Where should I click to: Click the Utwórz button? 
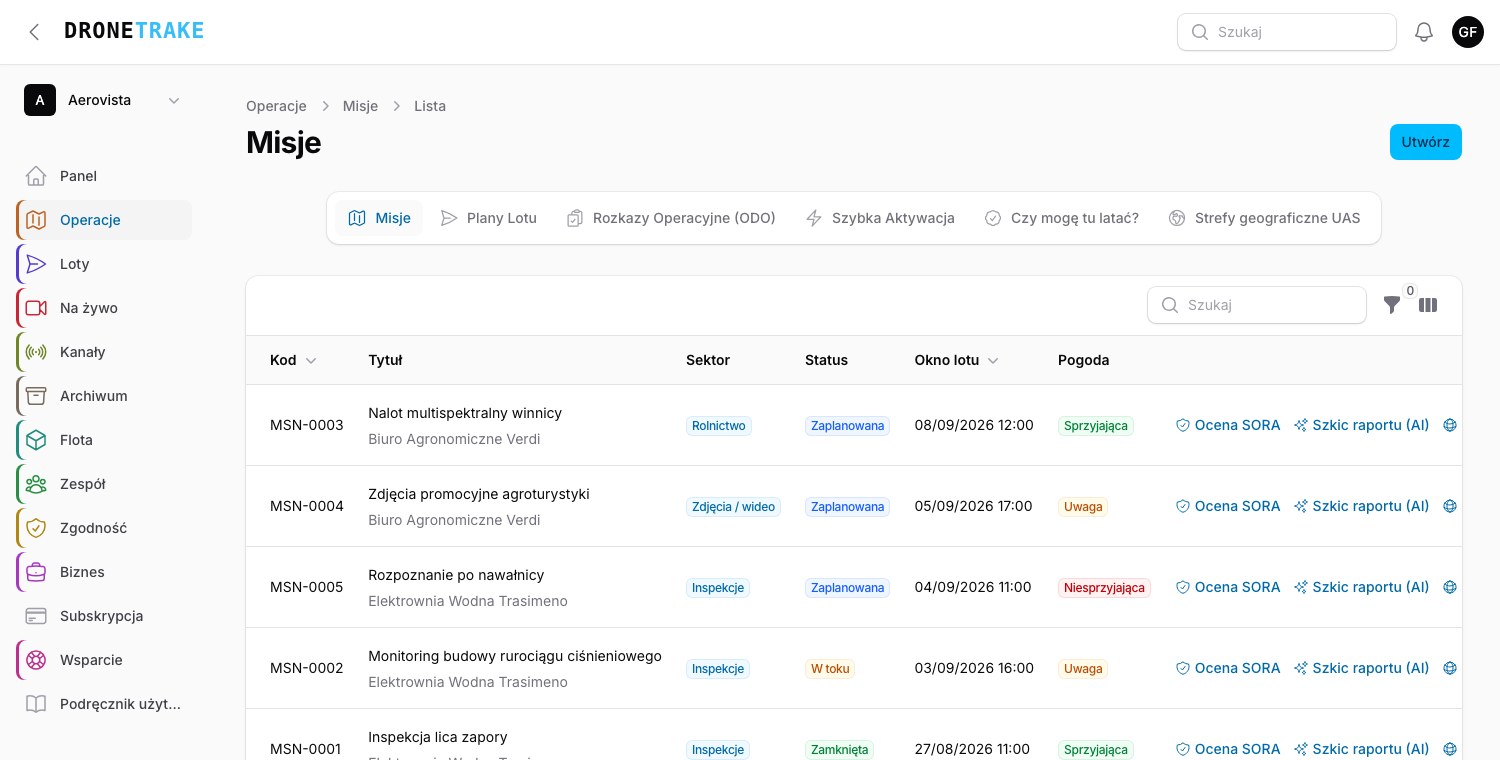pyautogui.click(x=1426, y=142)
